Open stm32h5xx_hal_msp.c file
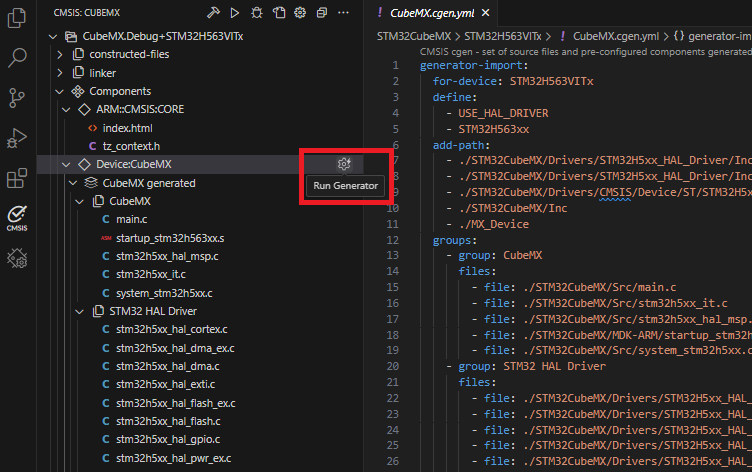Screen dimensions: 752x472 coord(167,256)
